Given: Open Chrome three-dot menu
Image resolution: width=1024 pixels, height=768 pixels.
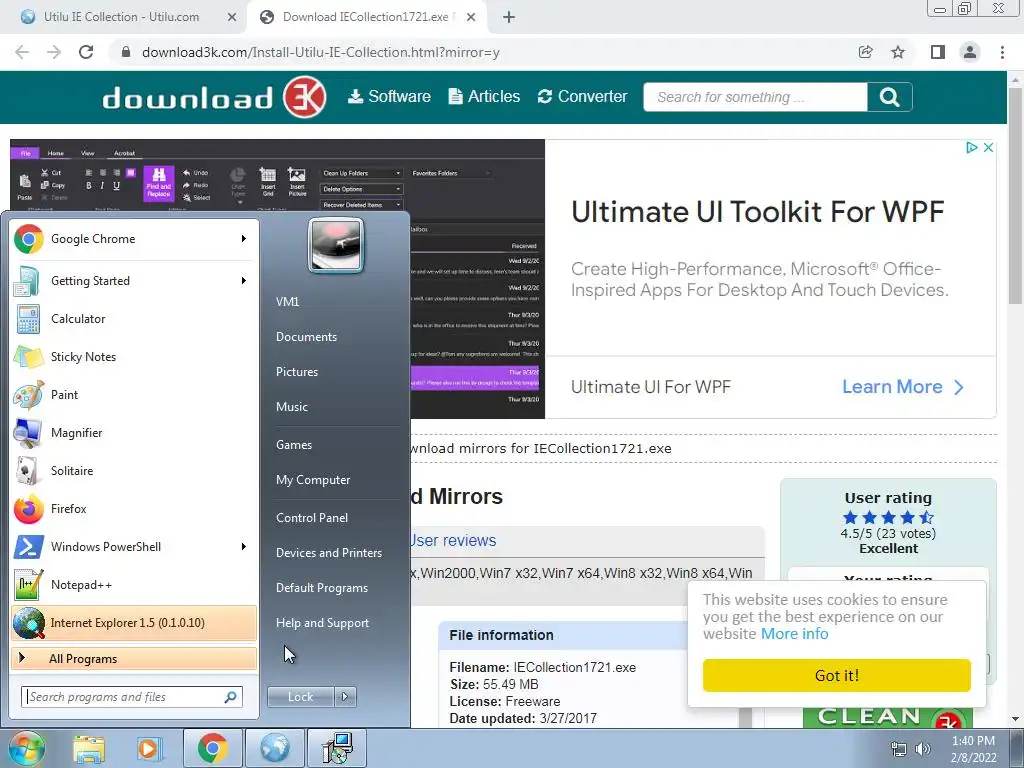Looking at the screenshot, I should (1002, 52).
